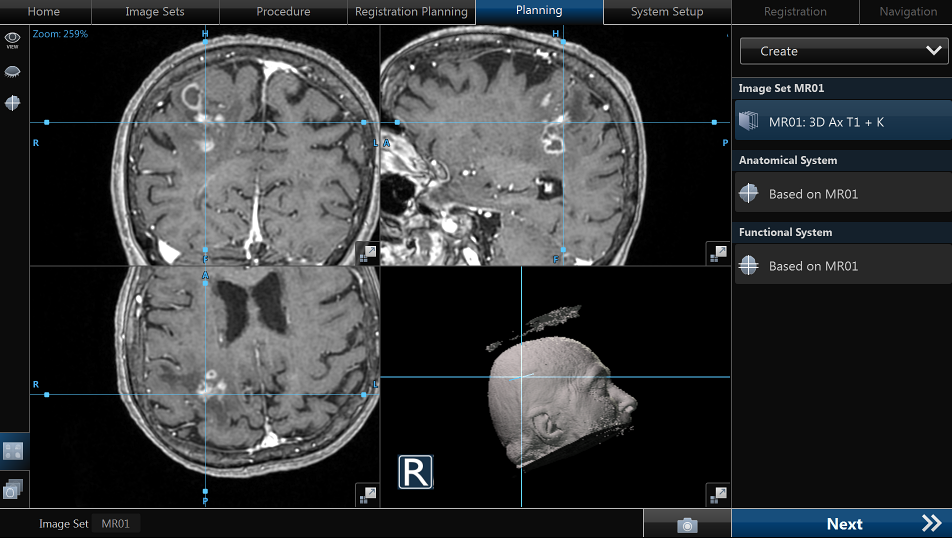Toggle the crosshair icon in left sidebar

(x=14, y=103)
